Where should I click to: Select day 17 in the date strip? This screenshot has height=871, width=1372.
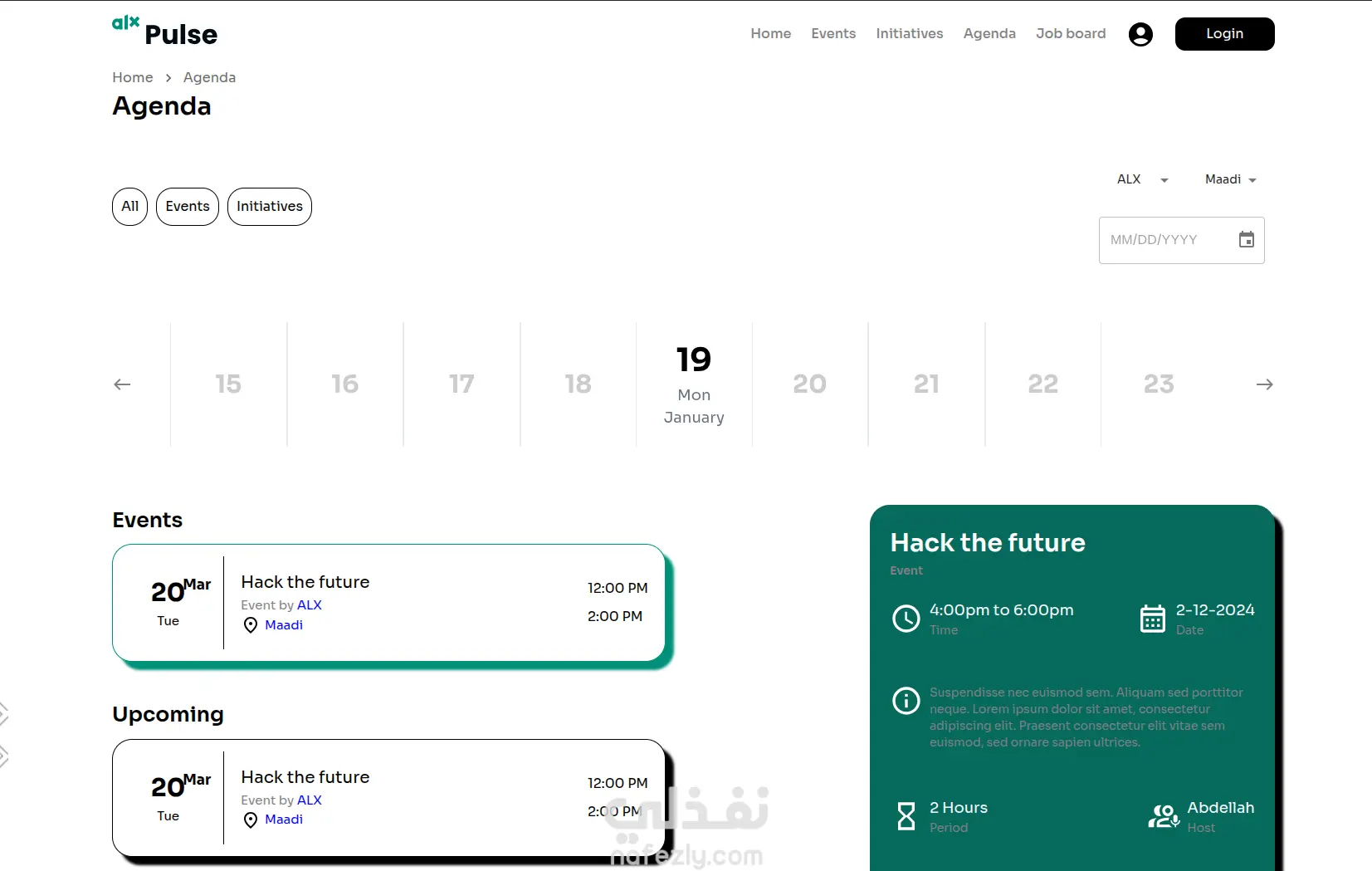pyautogui.click(x=461, y=384)
